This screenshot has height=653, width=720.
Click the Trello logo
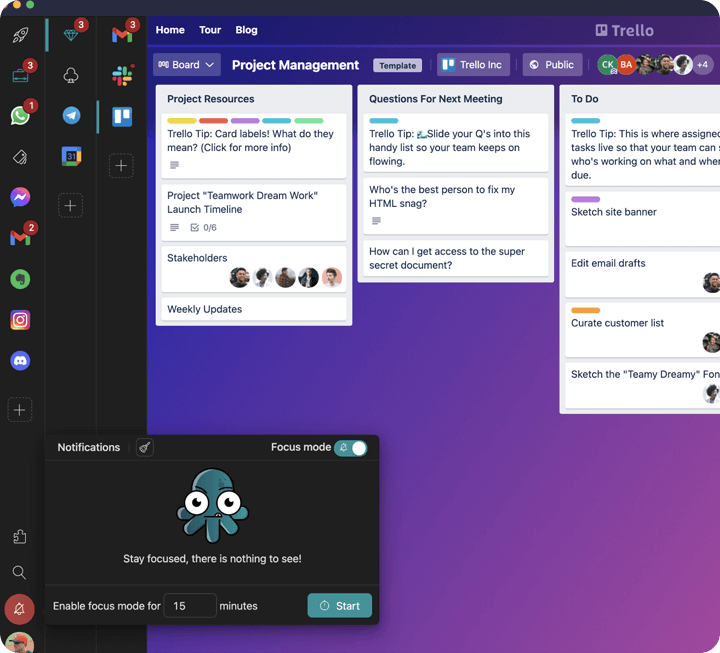point(624,30)
